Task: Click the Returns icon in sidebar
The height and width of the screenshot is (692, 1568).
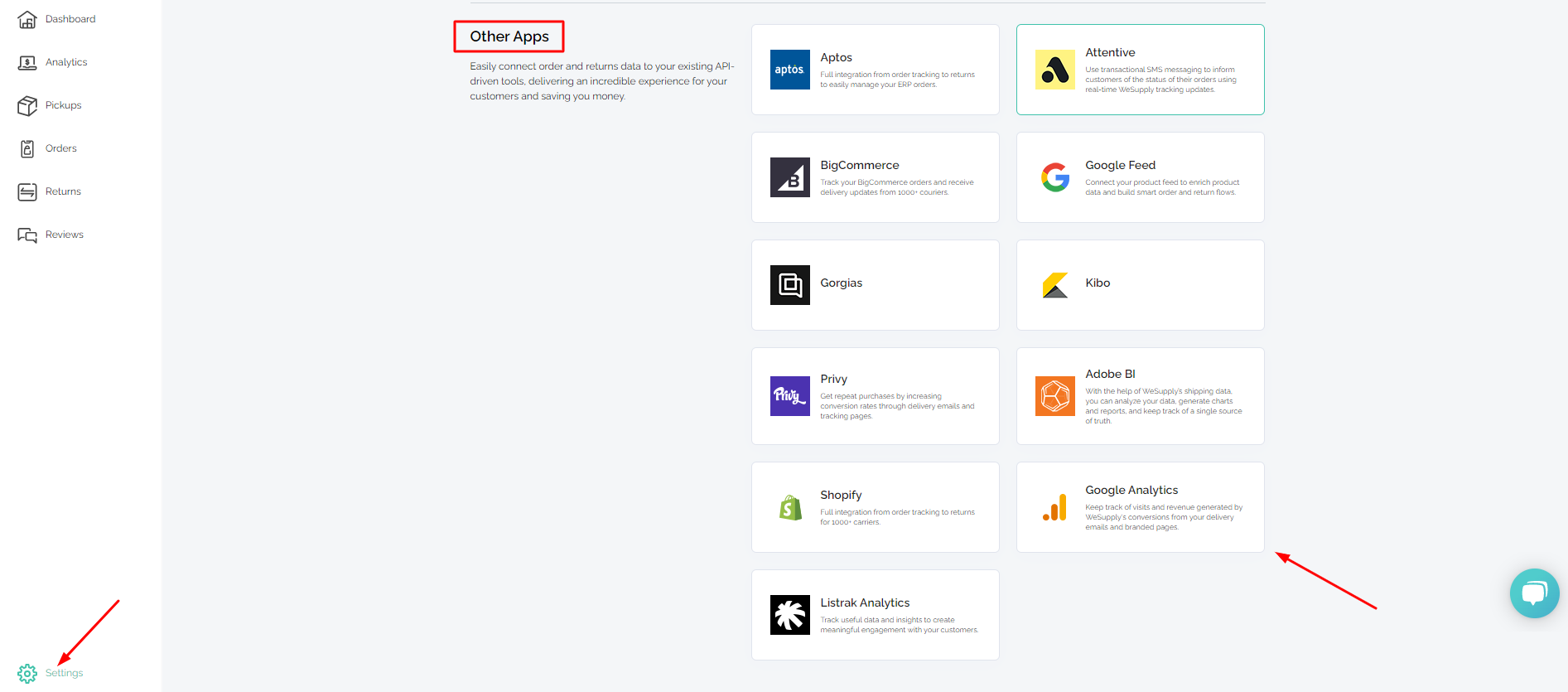Action: [x=27, y=191]
